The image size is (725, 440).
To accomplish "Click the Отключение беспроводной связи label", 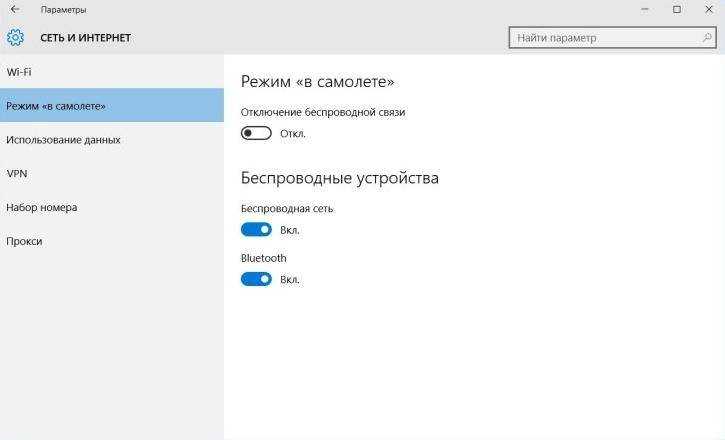I will click(323, 112).
